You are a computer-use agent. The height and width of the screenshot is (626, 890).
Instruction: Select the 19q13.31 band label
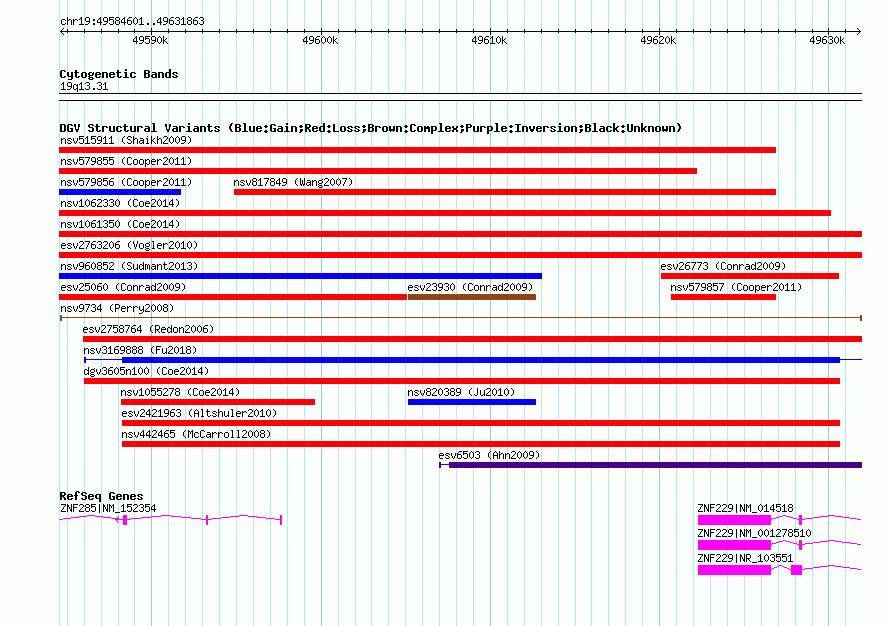pos(84,86)
